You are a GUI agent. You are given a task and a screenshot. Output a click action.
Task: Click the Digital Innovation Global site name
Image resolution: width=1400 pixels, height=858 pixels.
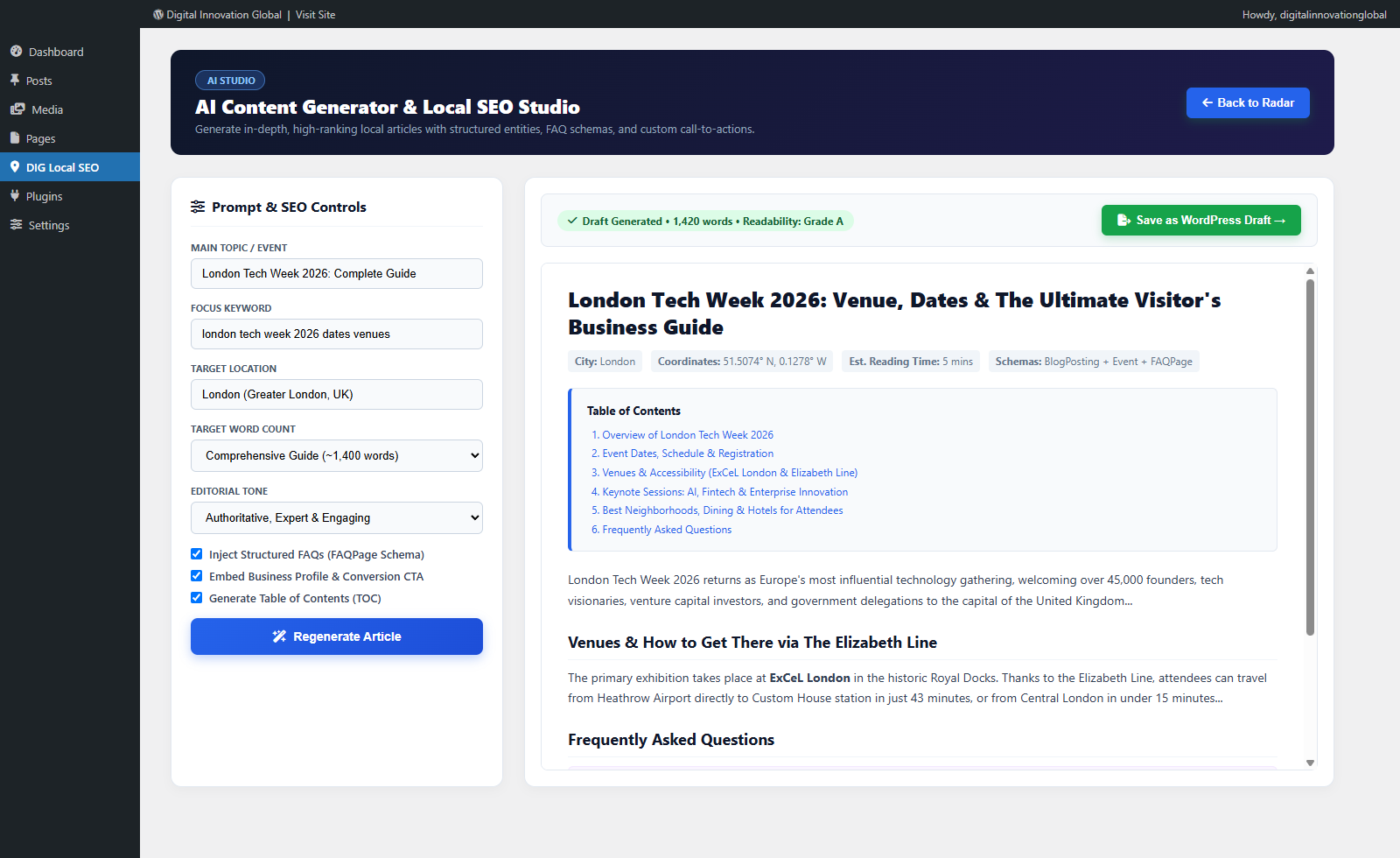click(x=224, y=14)
